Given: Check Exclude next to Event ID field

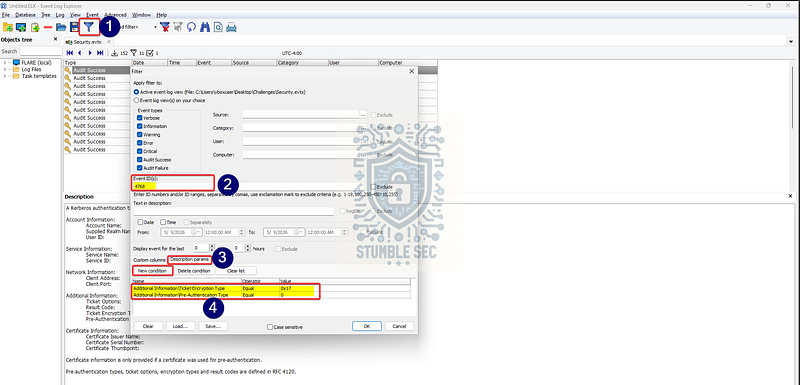Looking at the screenshot, I should pyautogui.click(x=373, y=187).
